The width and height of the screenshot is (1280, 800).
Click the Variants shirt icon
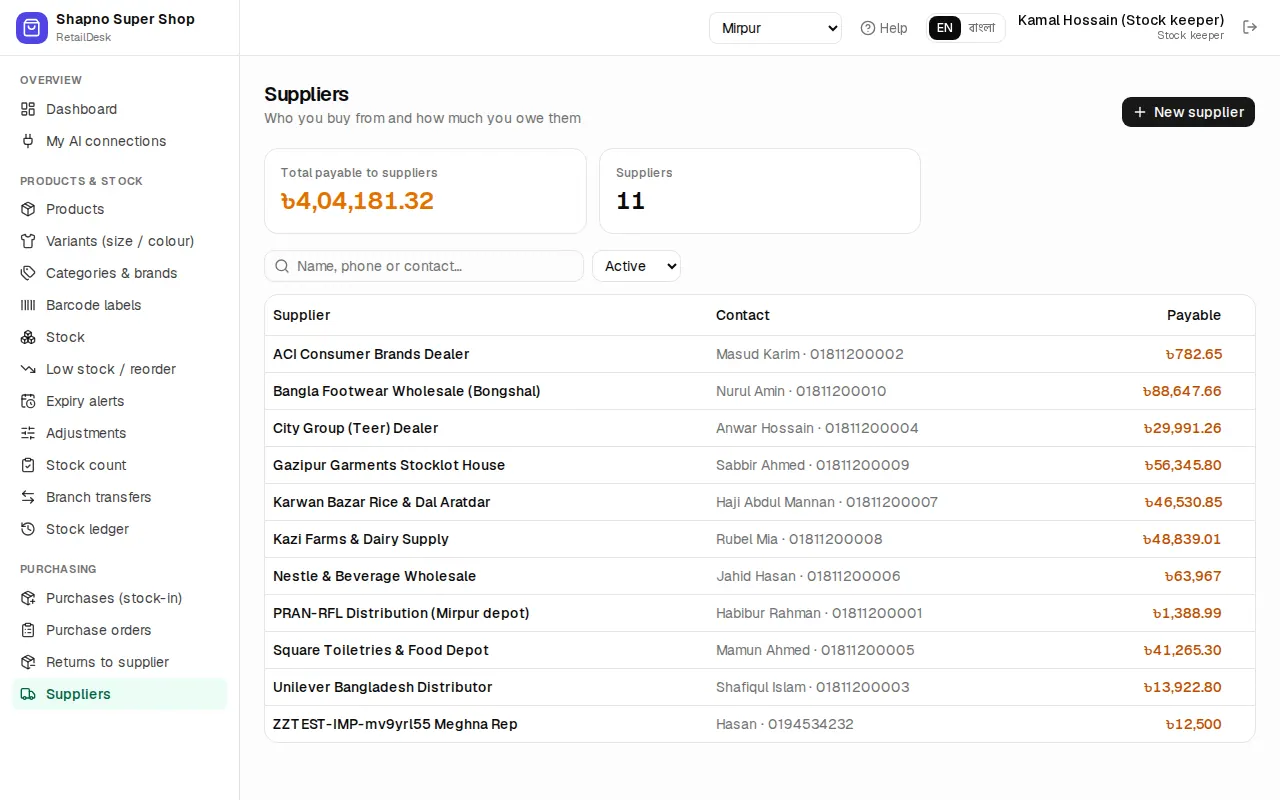pyautogui.click(x=28, y=241)
